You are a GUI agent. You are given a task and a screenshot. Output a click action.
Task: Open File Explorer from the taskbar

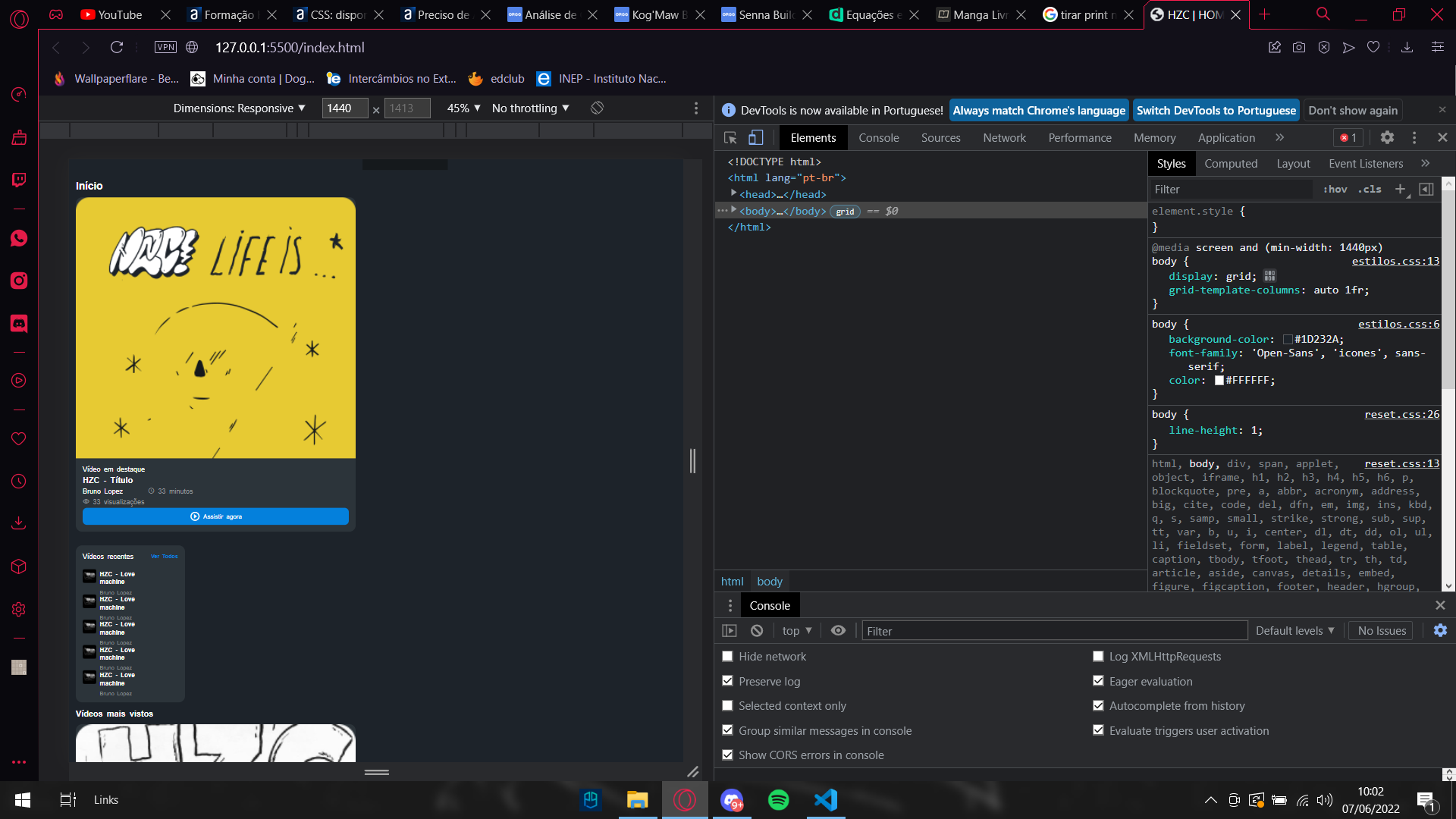pos(638,800)
